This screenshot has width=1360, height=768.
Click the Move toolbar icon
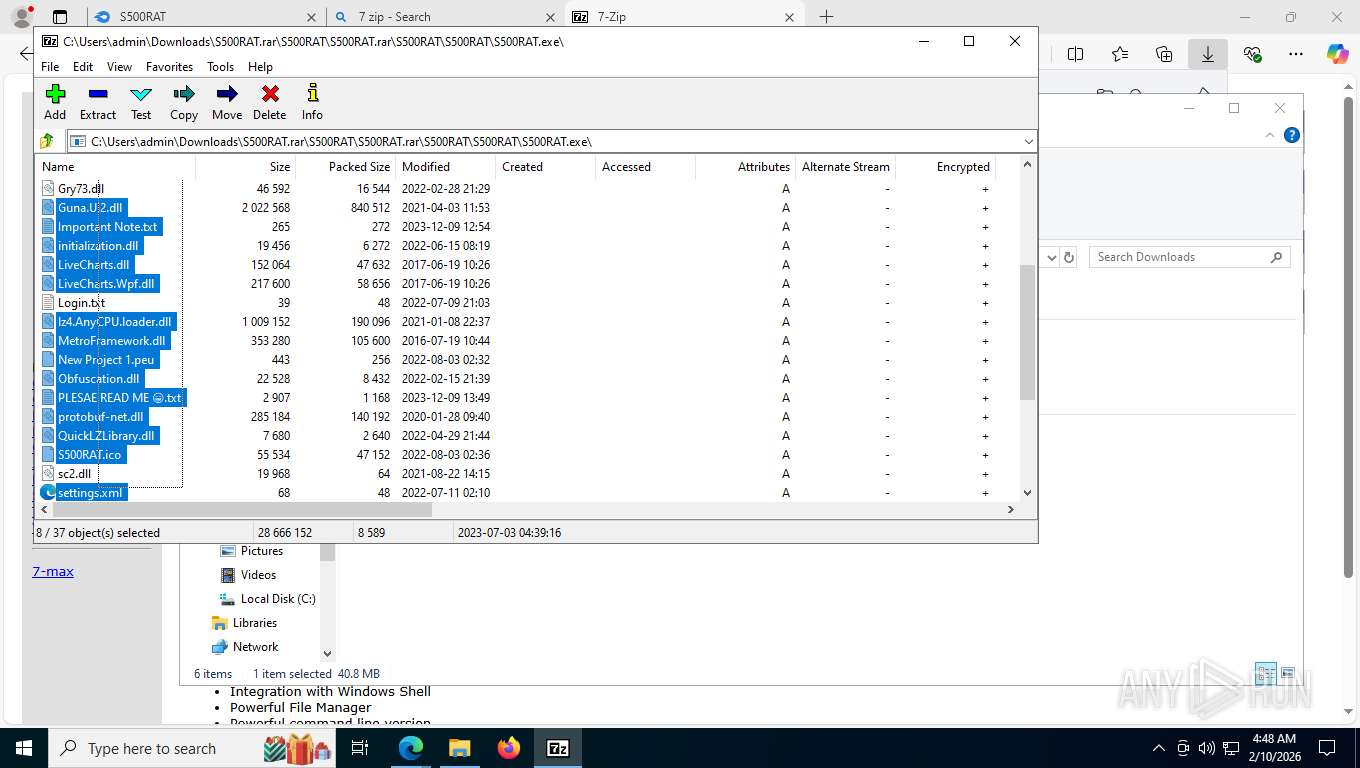click(x=227, y=102)
